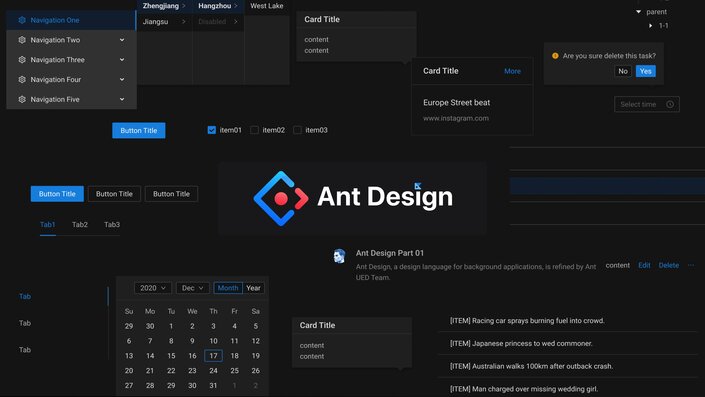Click the Delete link
Image resolution: width=705 pixels, height=397 pixels.
tap(669, 265)
